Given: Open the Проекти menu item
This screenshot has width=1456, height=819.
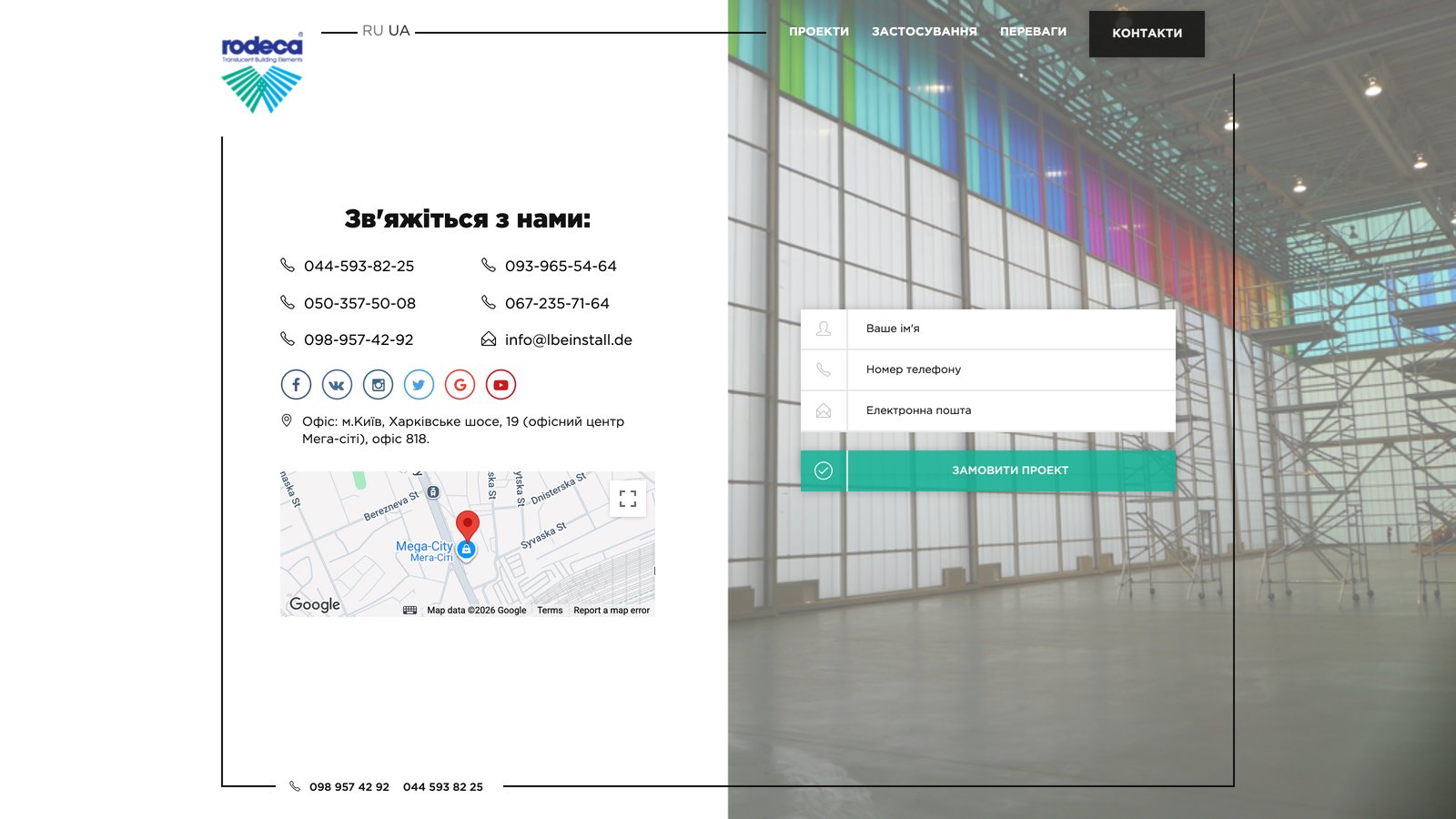Looking at the screenshot, I should point(819,32).
